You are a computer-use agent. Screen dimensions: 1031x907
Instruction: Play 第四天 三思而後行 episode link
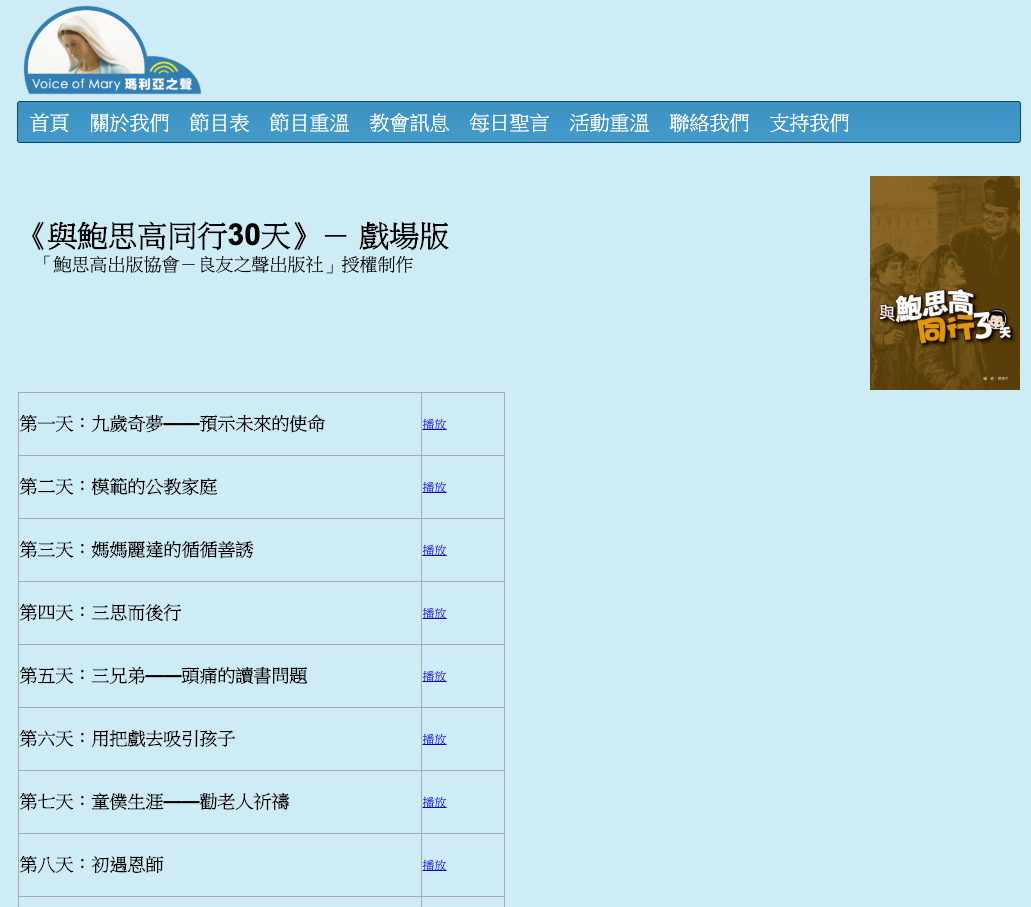point(434,614)
